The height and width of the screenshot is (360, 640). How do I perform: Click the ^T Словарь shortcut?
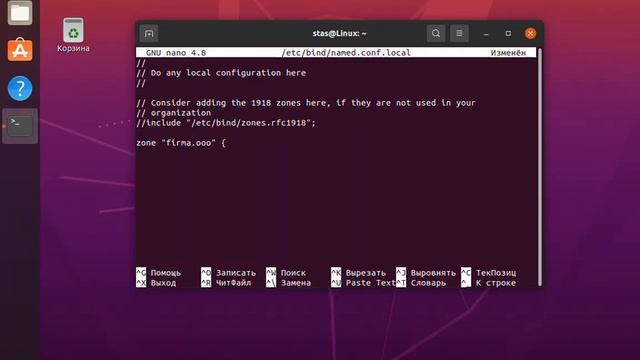421,283
